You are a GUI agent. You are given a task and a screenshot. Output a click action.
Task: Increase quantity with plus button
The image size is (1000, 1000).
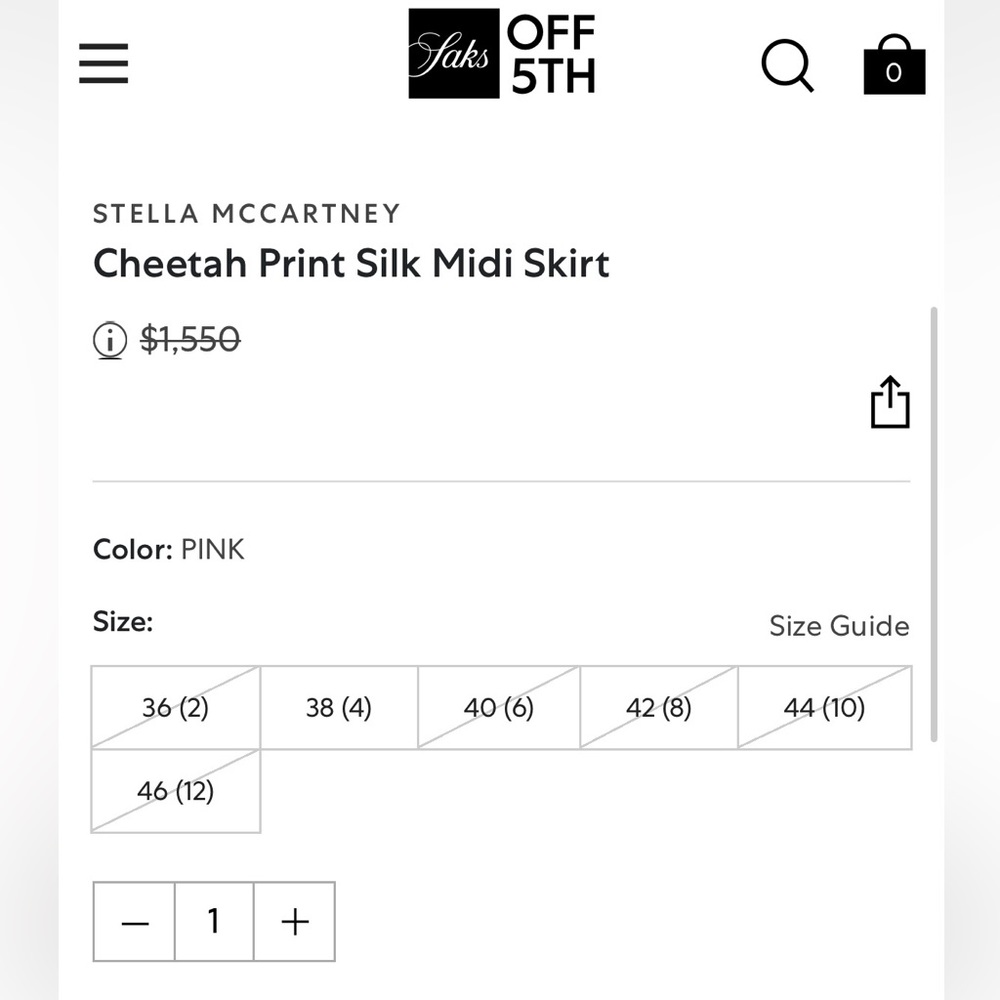[295, 922]
